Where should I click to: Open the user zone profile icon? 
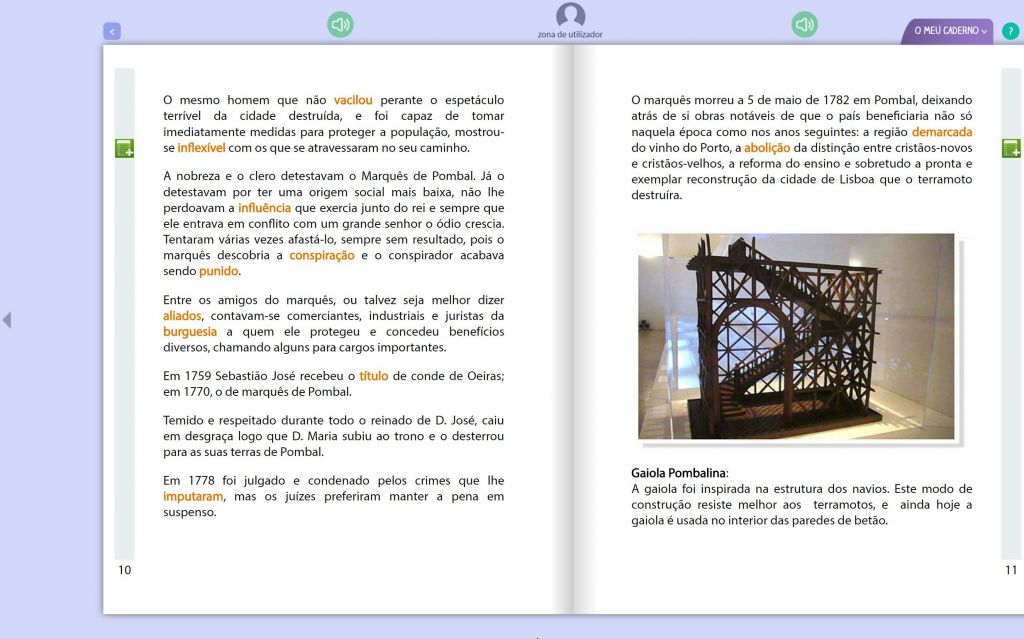point(570,15)
